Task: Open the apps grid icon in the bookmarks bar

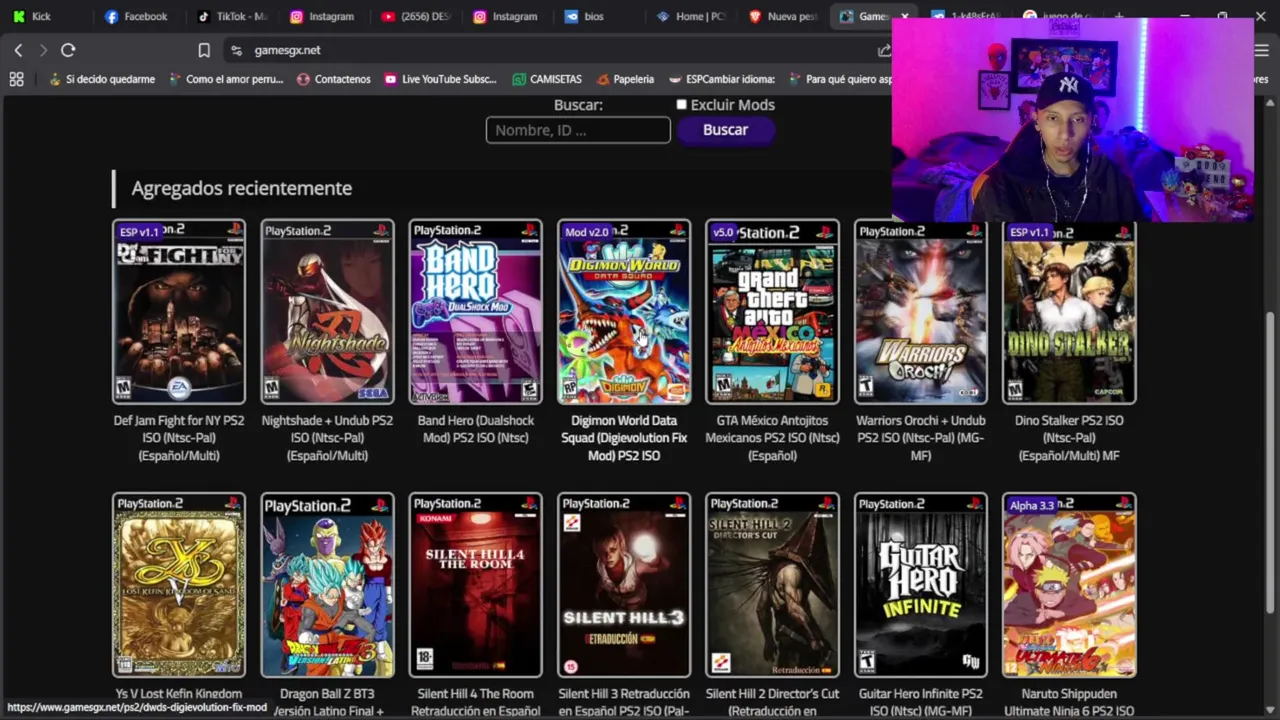Action: [16, 79]
